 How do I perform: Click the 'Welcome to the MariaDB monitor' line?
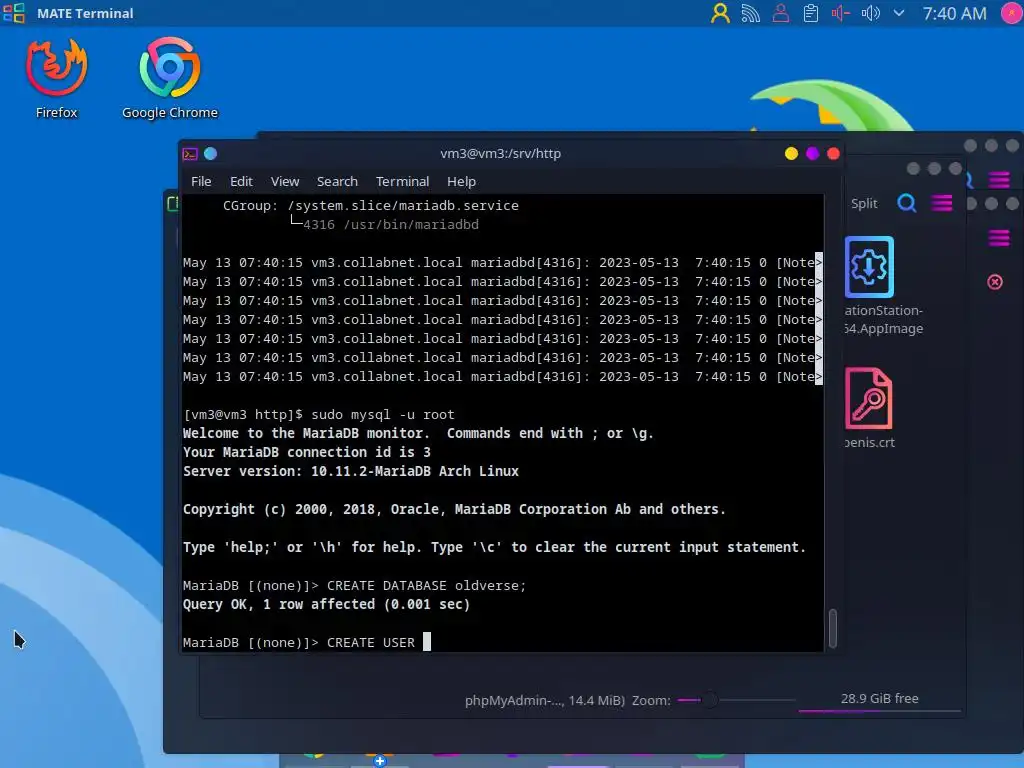[418, 434]
